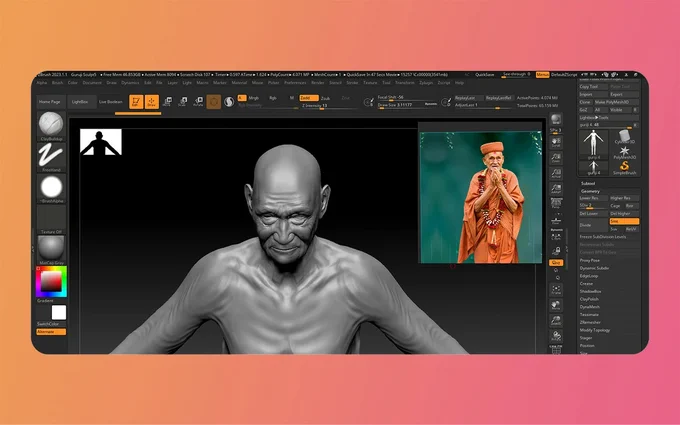This screenshot has width=680, height=425.
Task: Toggle Local symmetry icon
Action: pyautogui.click(x=556, y=237)
